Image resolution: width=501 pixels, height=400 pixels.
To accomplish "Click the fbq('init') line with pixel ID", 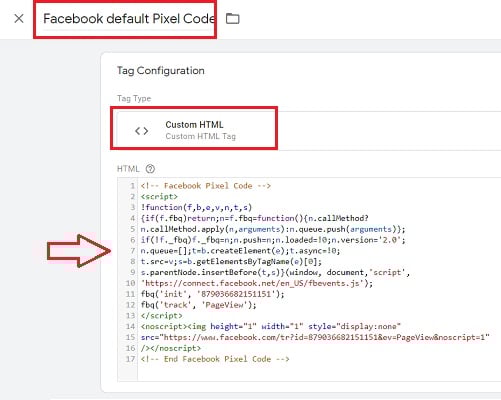I will coord(213,294).
